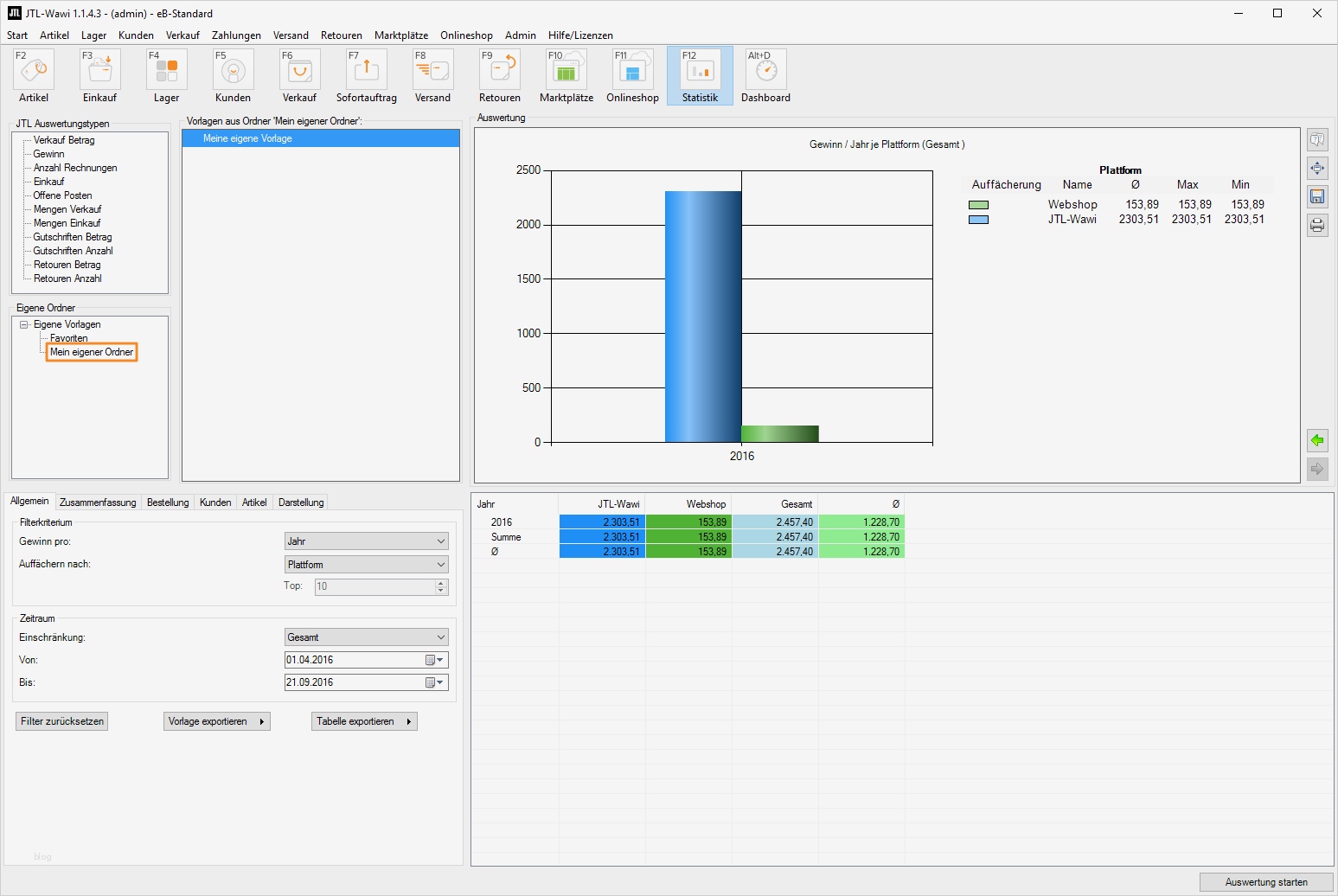The height and width of the screenshot is (896, 1338).
Task: Open the Kunden toolbar icon (F5)
Action: (233, 69)
